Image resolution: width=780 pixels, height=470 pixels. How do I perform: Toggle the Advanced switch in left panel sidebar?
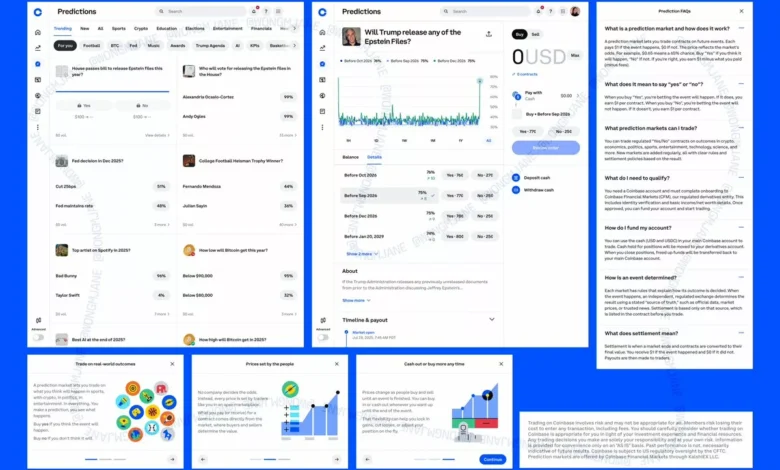(x=38, y=335)
